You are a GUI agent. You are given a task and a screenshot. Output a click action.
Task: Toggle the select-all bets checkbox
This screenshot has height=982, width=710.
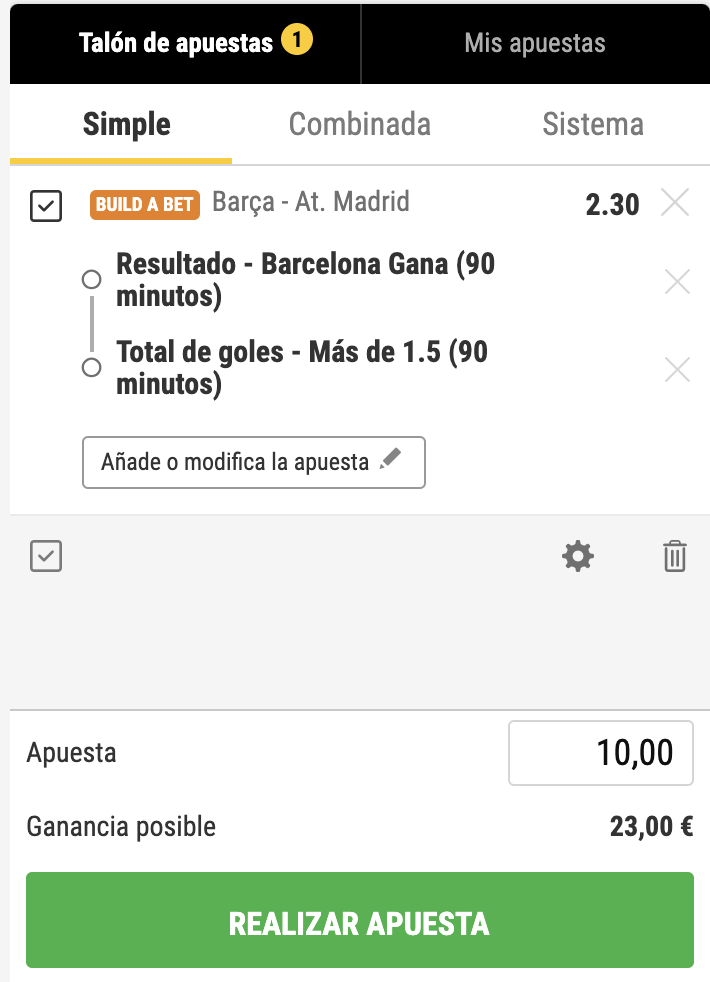[x=46, y=556]
